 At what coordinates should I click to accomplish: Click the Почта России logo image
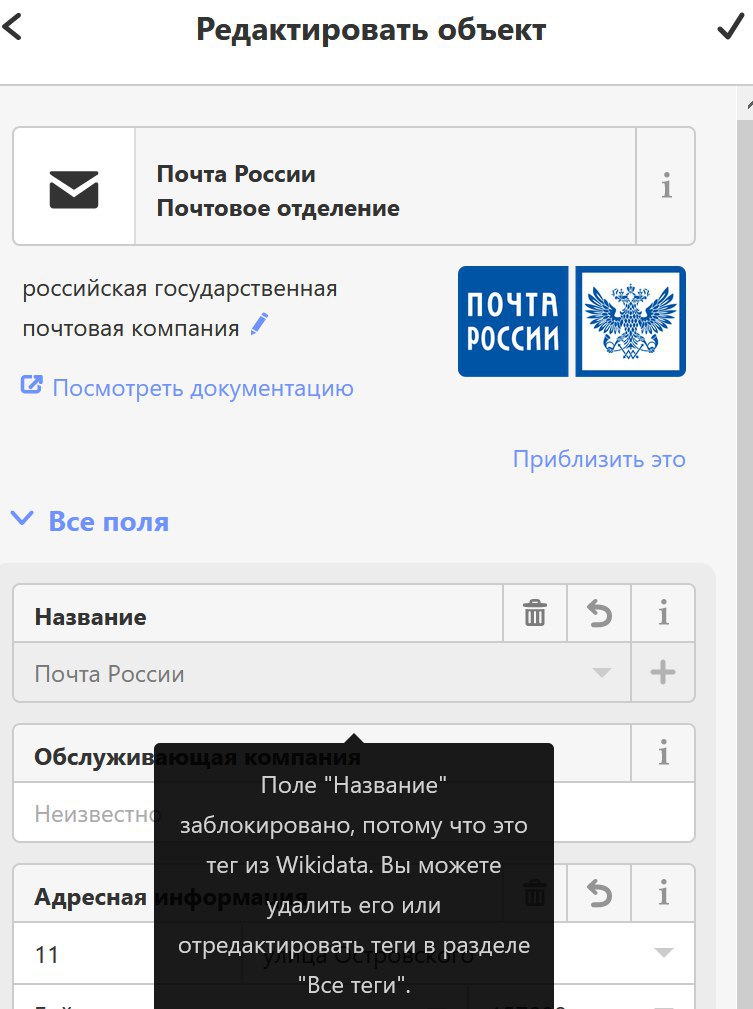click(572, 321)
